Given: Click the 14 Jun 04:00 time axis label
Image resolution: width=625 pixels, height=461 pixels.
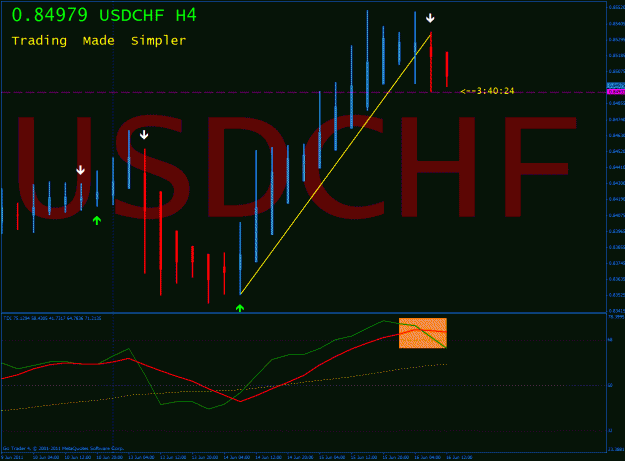Looking at the screenshot, I should pos(236,457).
